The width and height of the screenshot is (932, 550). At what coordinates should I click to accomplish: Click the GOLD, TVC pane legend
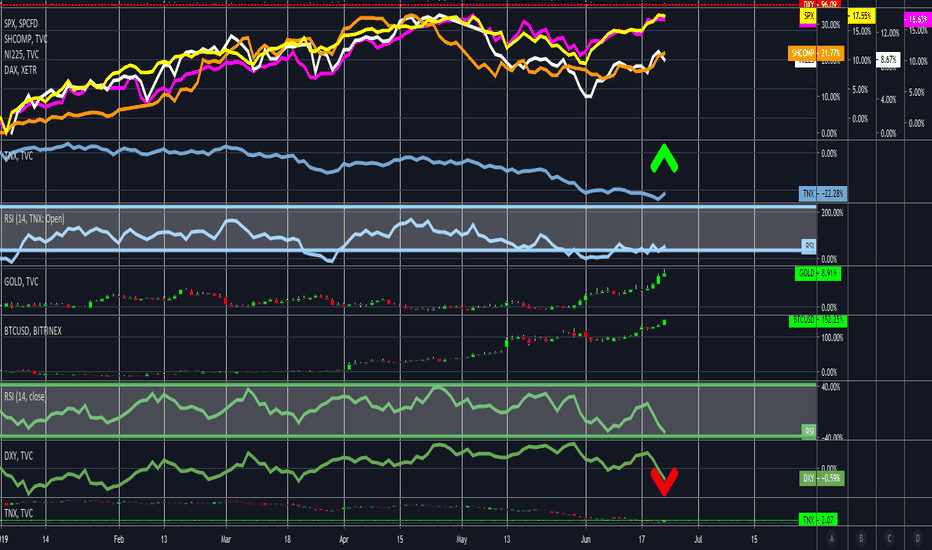click(x=21, y=282)
